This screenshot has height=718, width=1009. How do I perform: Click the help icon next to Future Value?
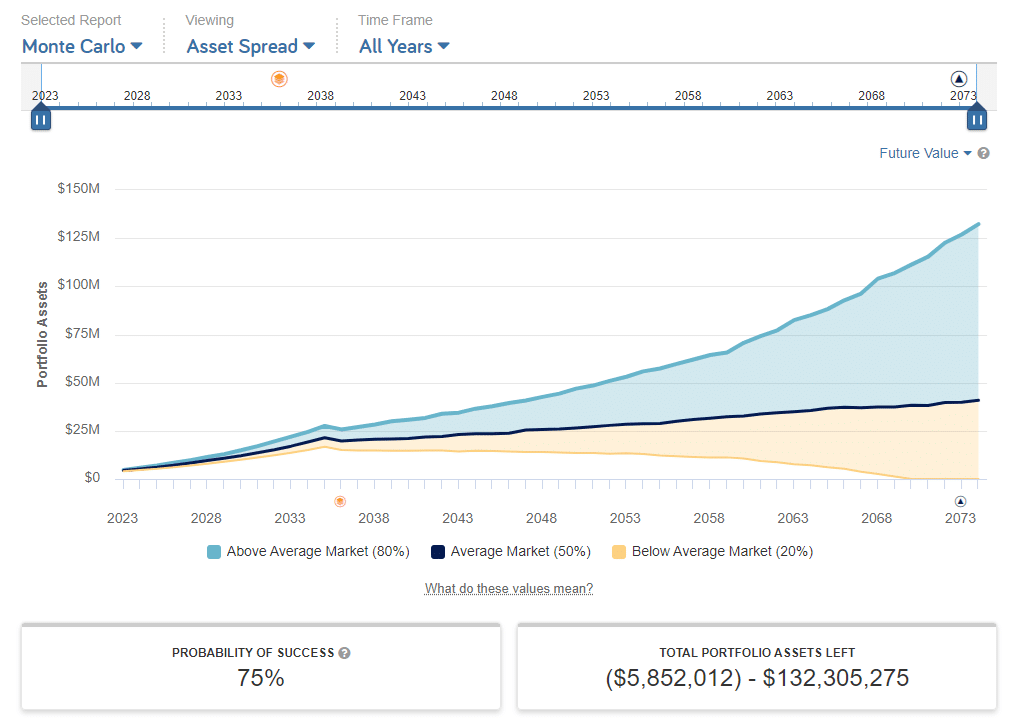coord(983,153)
